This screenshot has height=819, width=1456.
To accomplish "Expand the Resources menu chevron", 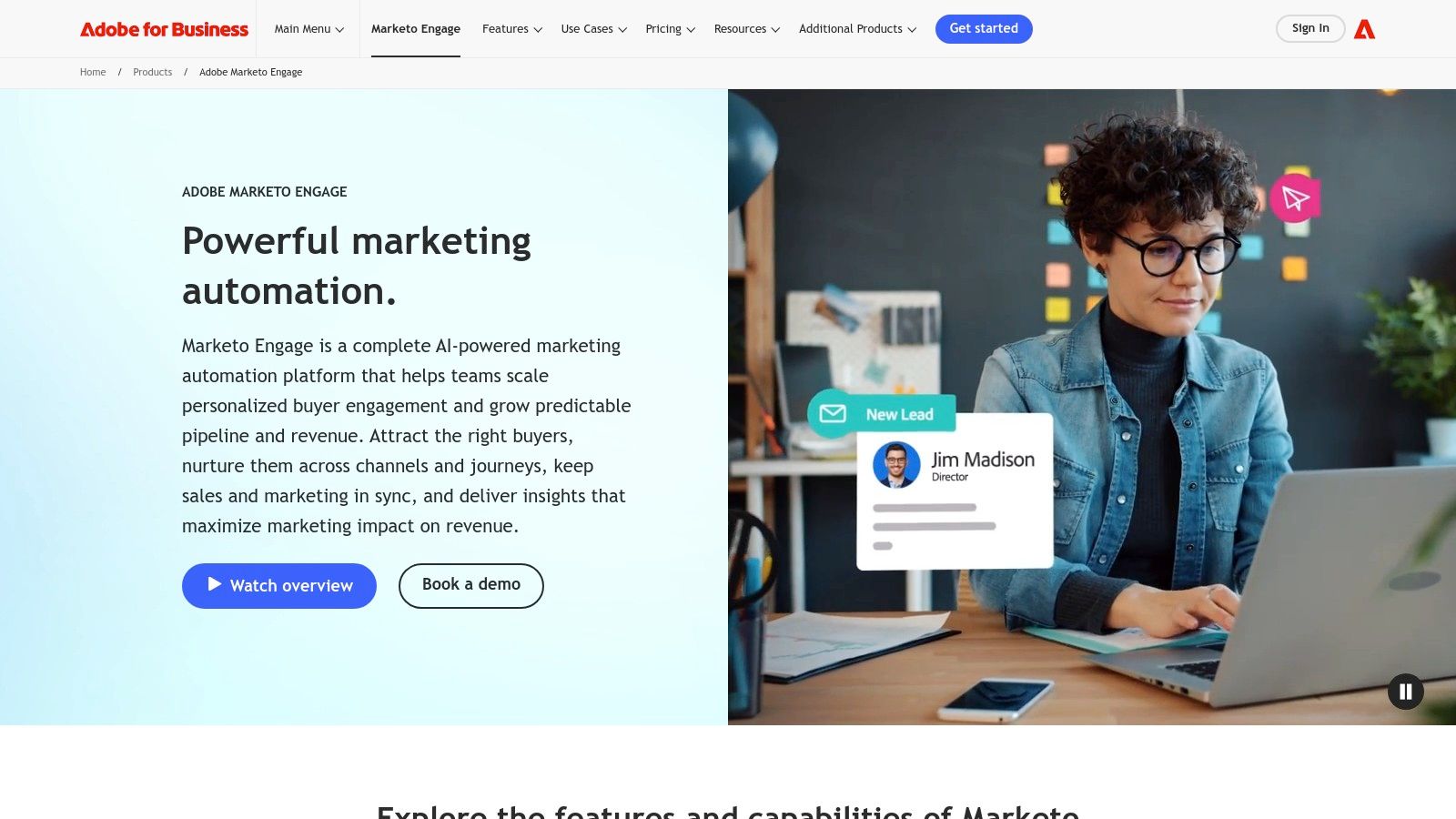I will 775,30.
